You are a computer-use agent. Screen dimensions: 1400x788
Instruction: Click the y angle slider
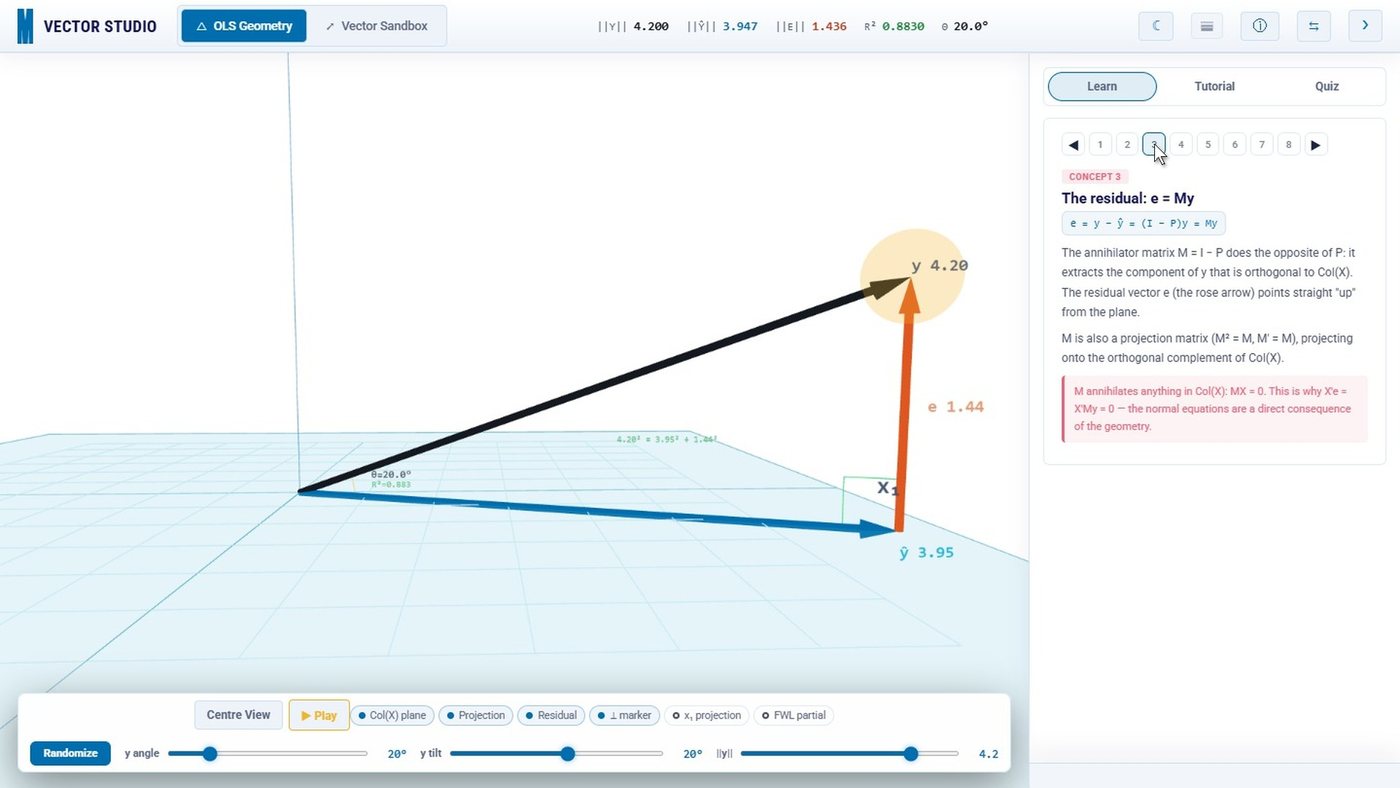click(x=268, y=754)
